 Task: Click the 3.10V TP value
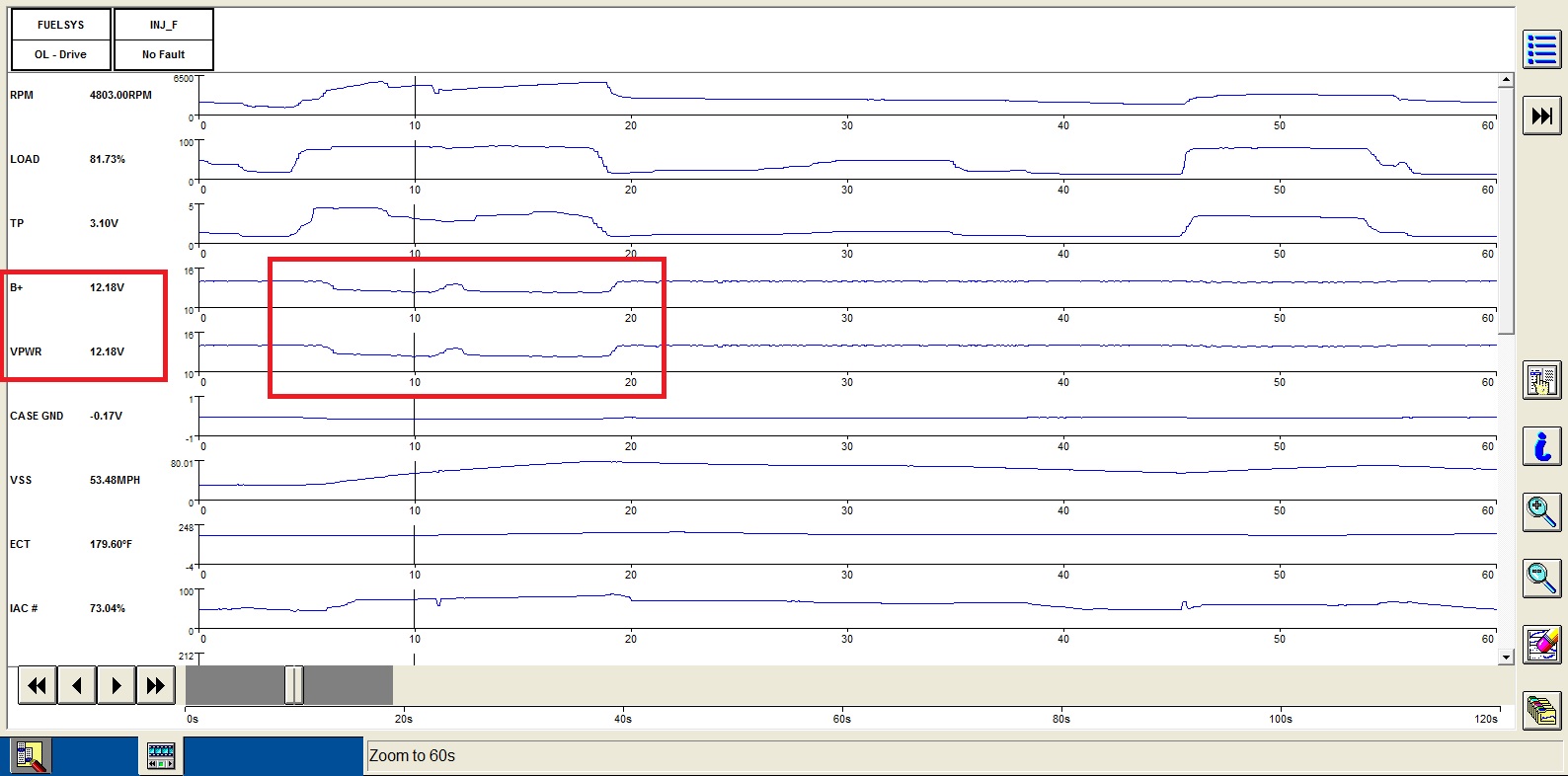[x=104, y=223]
